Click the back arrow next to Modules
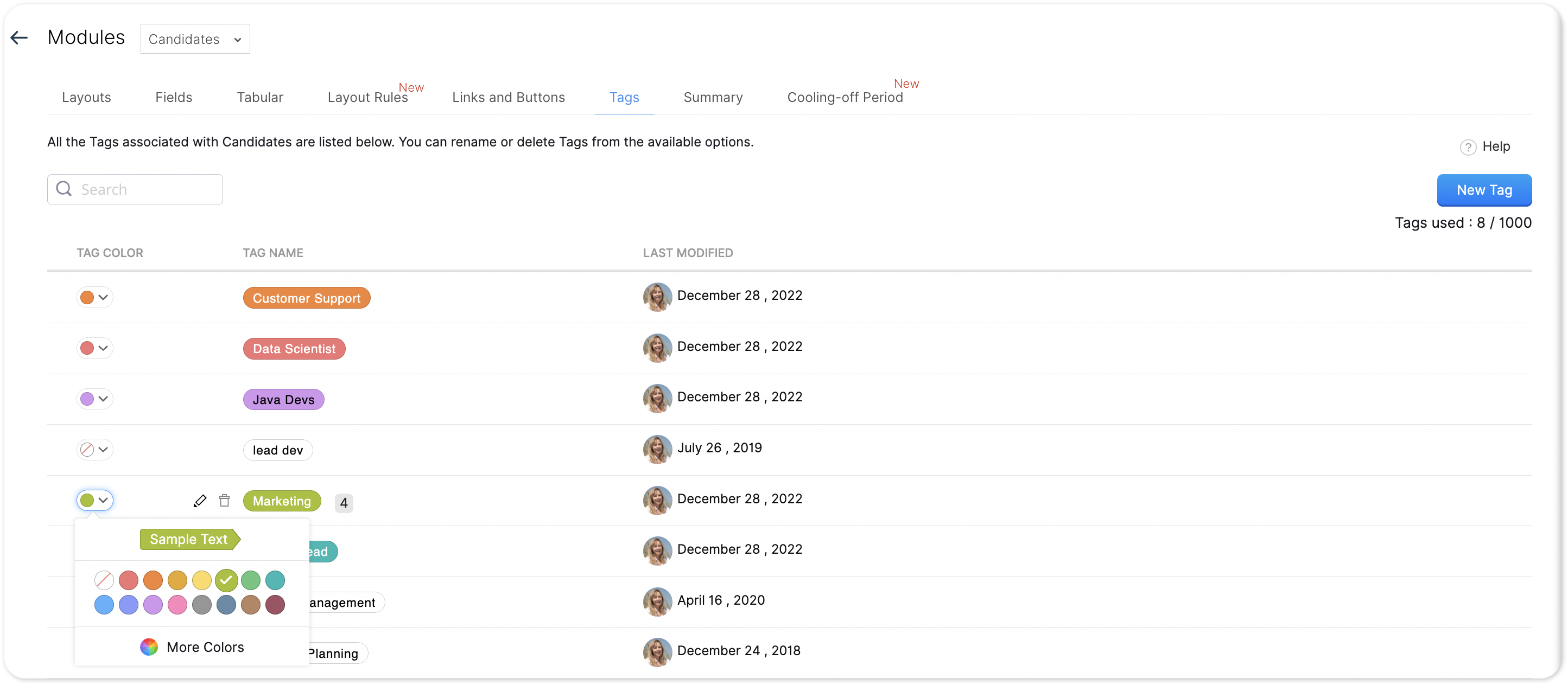Viewport: 1568px width, 685px height. (20, 38)
